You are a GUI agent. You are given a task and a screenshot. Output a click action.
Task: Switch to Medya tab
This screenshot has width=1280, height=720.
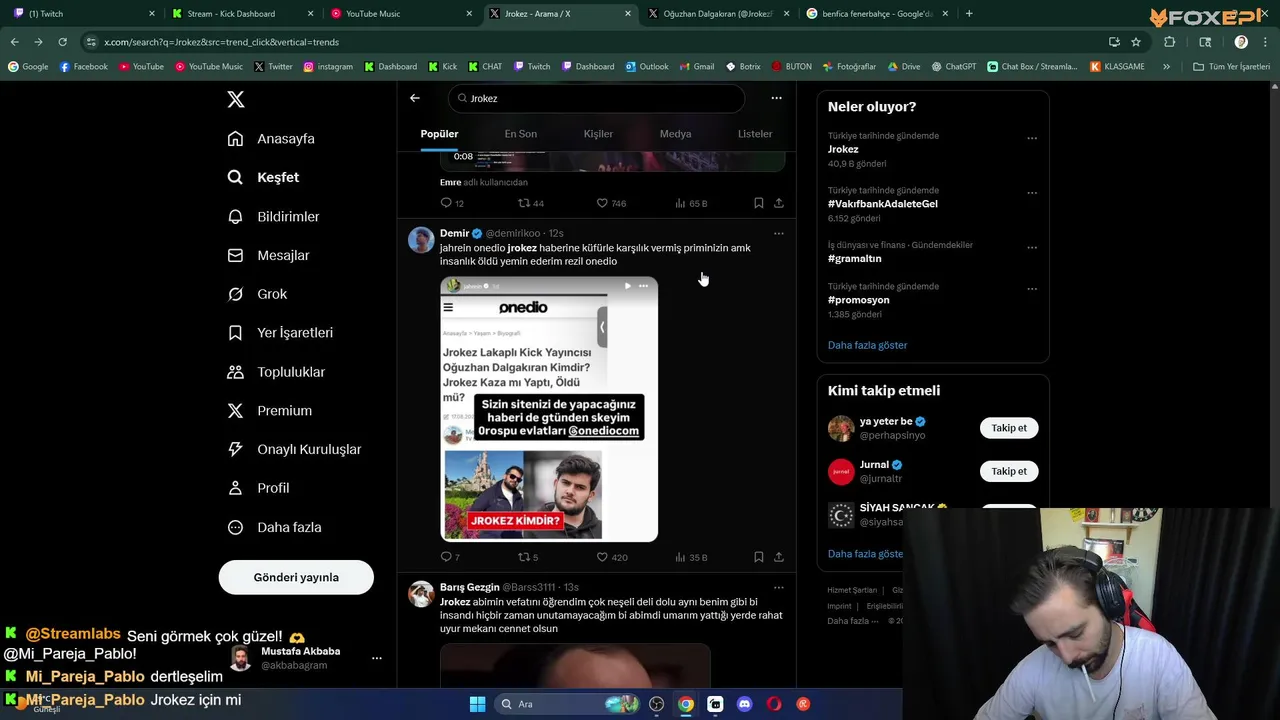pos(675,134)
